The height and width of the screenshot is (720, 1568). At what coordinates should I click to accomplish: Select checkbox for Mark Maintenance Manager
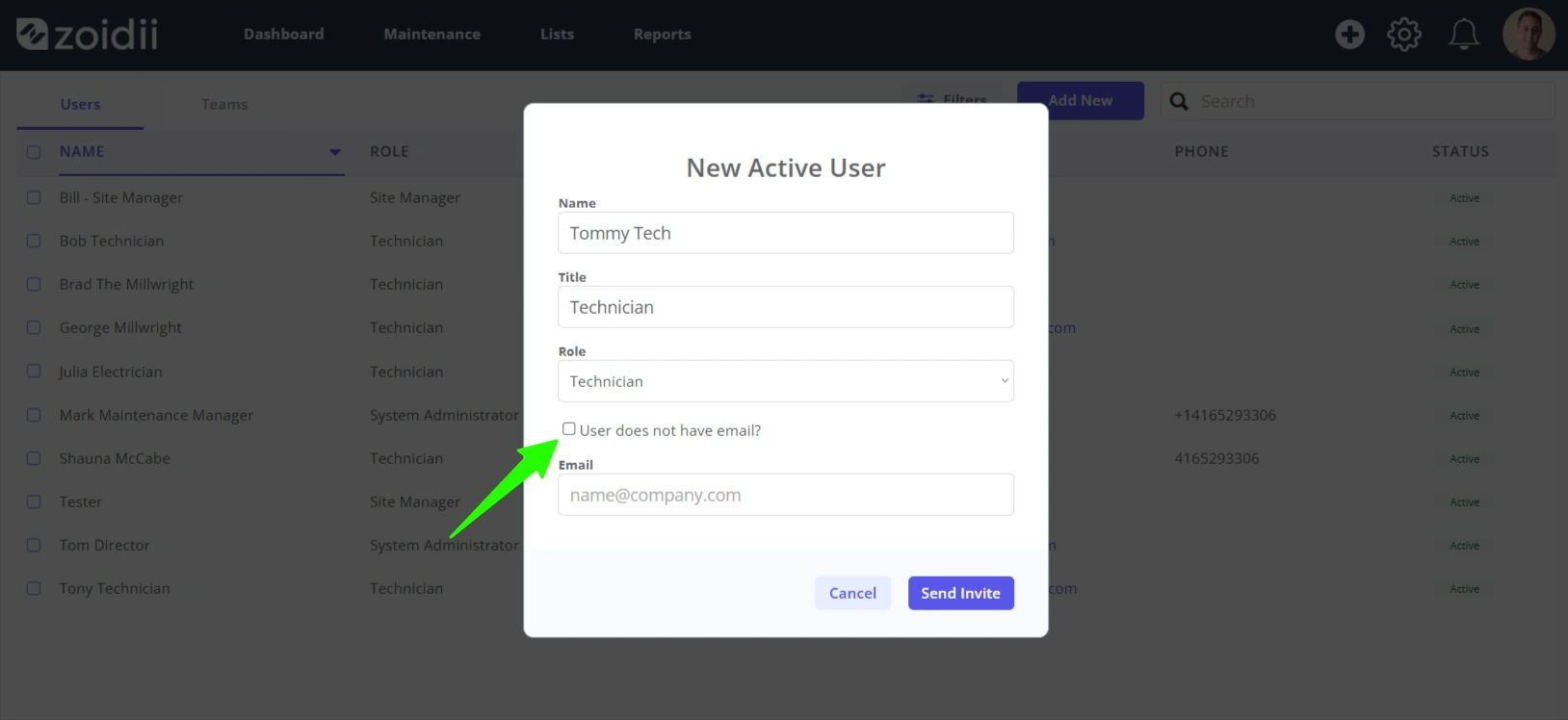click(34, 415)
